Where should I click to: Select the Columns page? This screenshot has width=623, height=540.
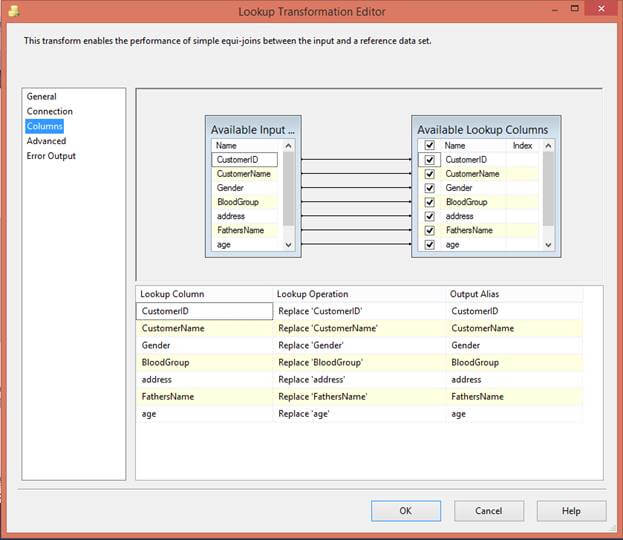point(44,126)
